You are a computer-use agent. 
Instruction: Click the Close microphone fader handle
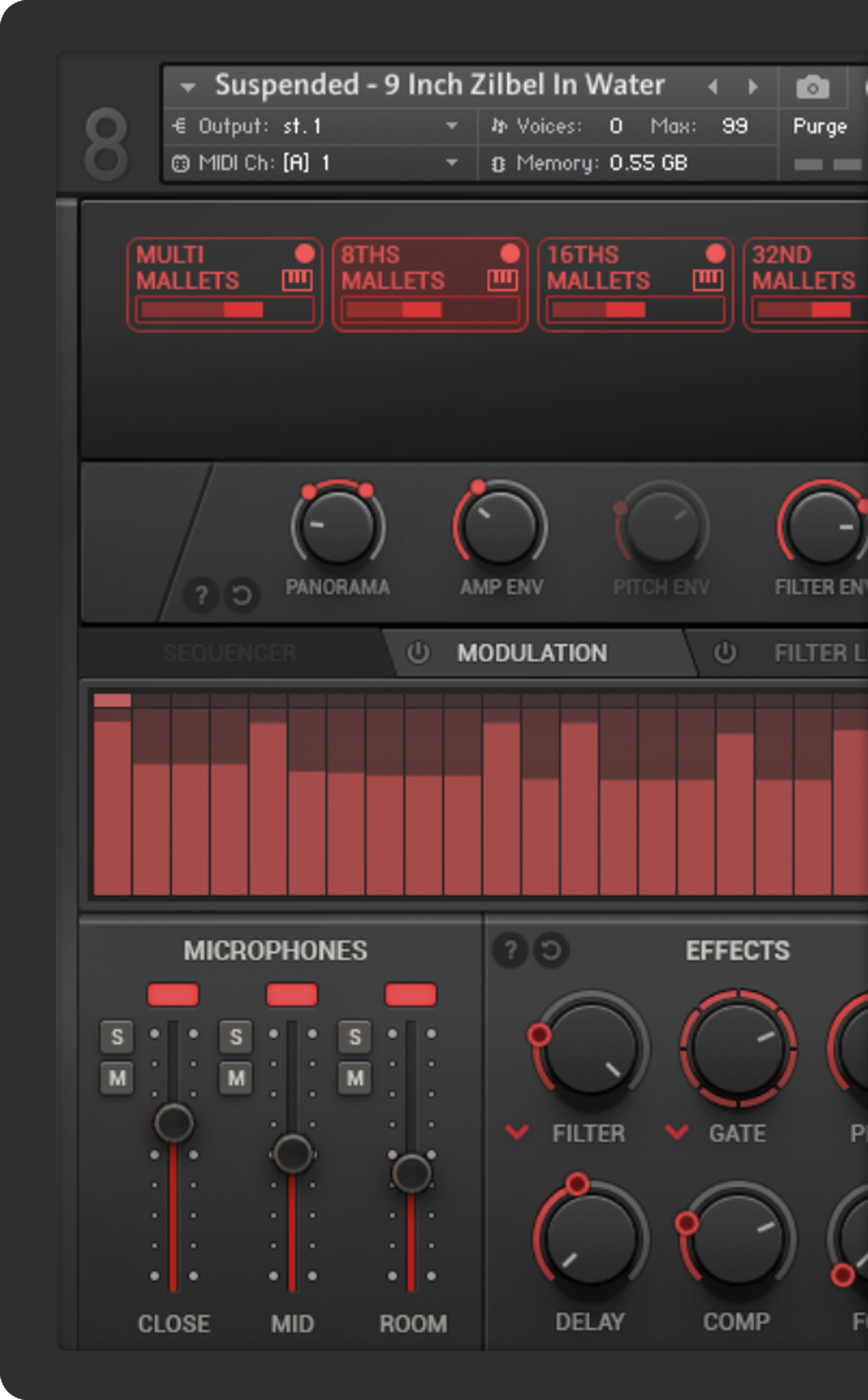click(x=174, y=1122)
